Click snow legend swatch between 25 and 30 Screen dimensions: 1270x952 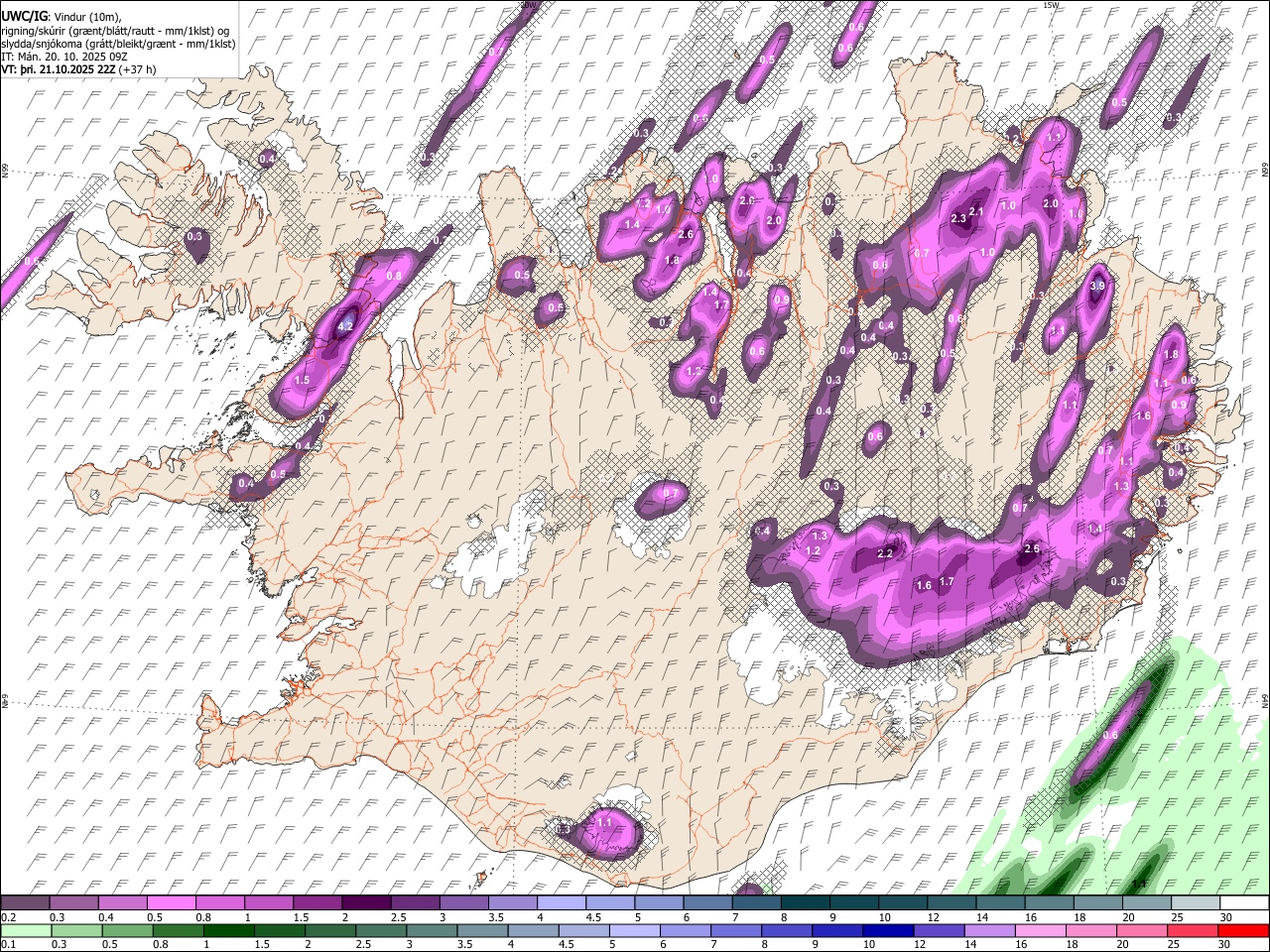(1196, 903)
